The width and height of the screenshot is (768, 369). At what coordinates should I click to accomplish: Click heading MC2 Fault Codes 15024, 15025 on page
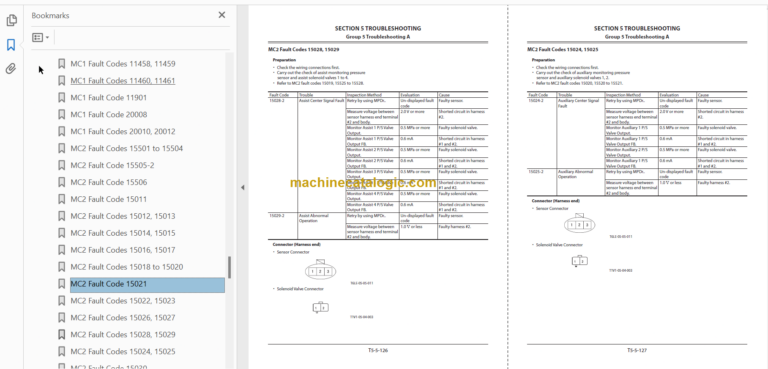tap(563, 49)
